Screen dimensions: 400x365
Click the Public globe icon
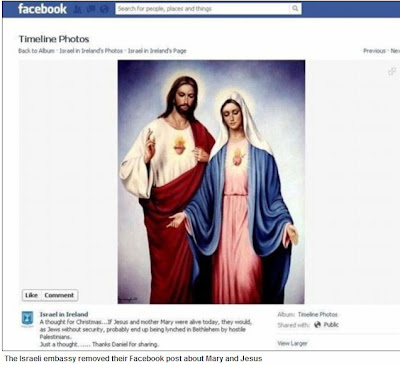coord(317,325)
